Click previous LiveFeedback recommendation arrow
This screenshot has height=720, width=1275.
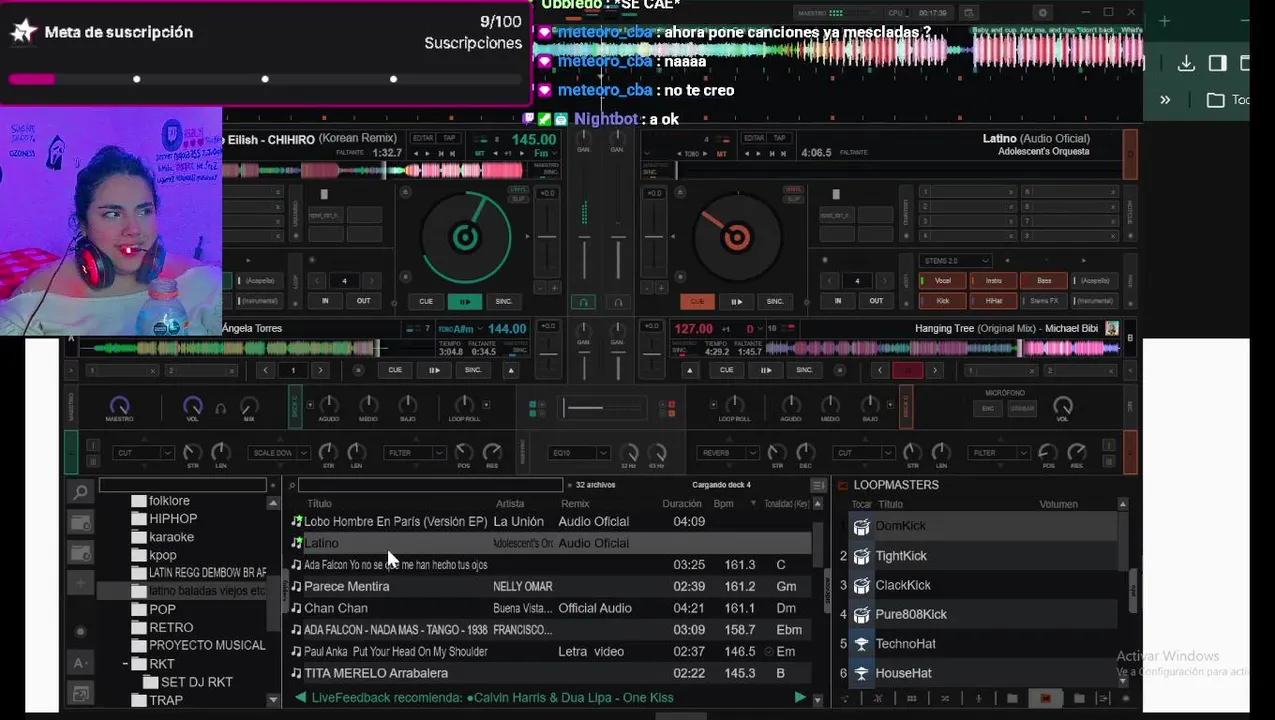pos(300,698)
